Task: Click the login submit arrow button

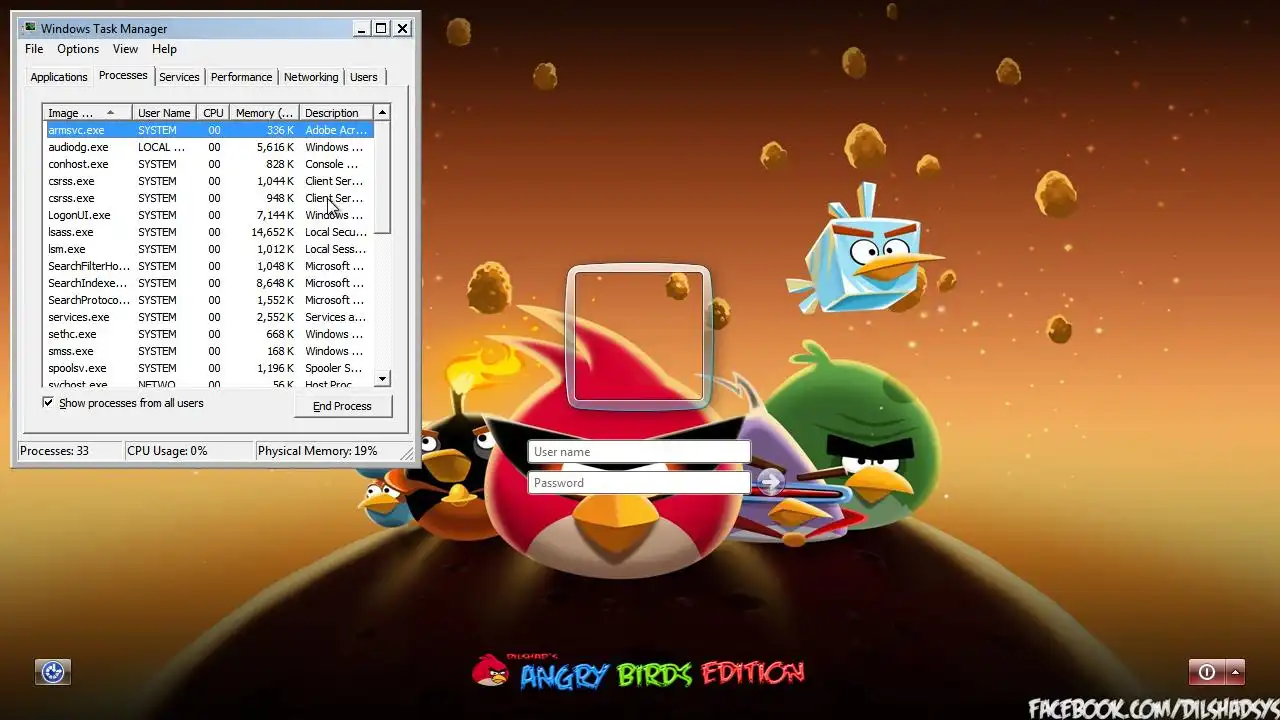Action: (769, 482)
